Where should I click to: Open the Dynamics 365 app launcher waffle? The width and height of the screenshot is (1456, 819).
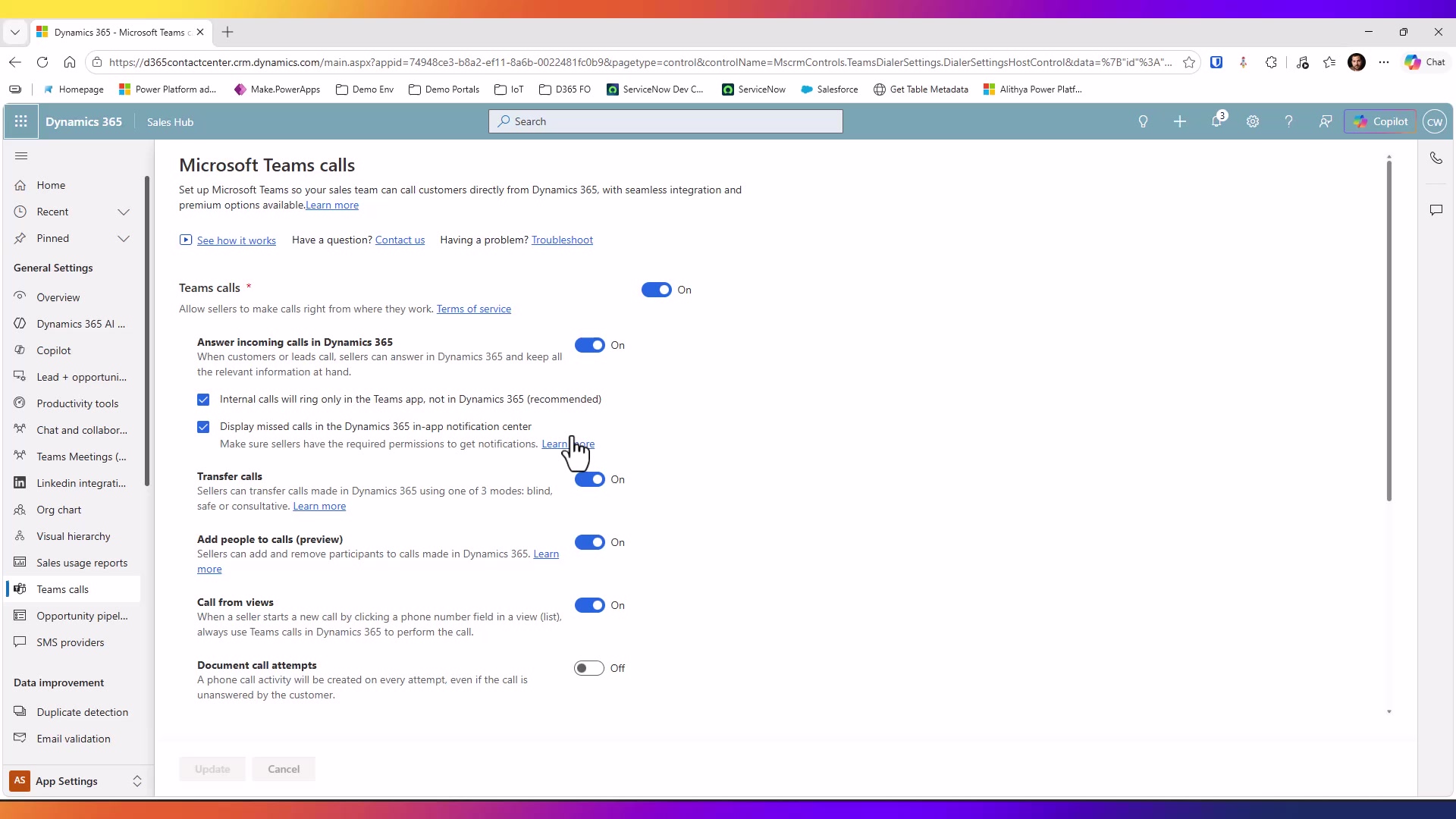(20, 121)
